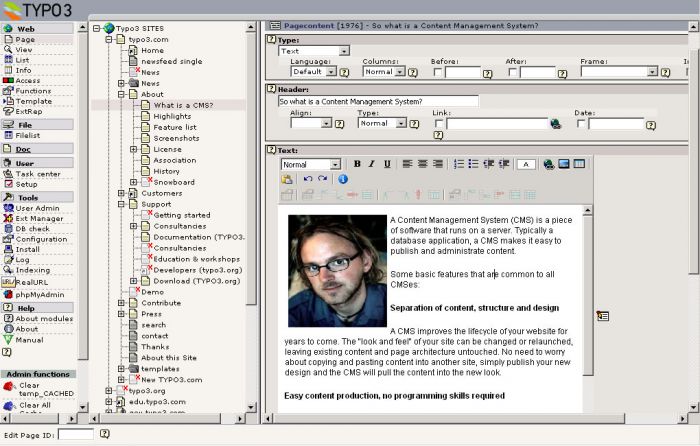The image size is (700, 446).
Task: Click the paste clipboard icon in the editor
Action: (x=287, y=179)
